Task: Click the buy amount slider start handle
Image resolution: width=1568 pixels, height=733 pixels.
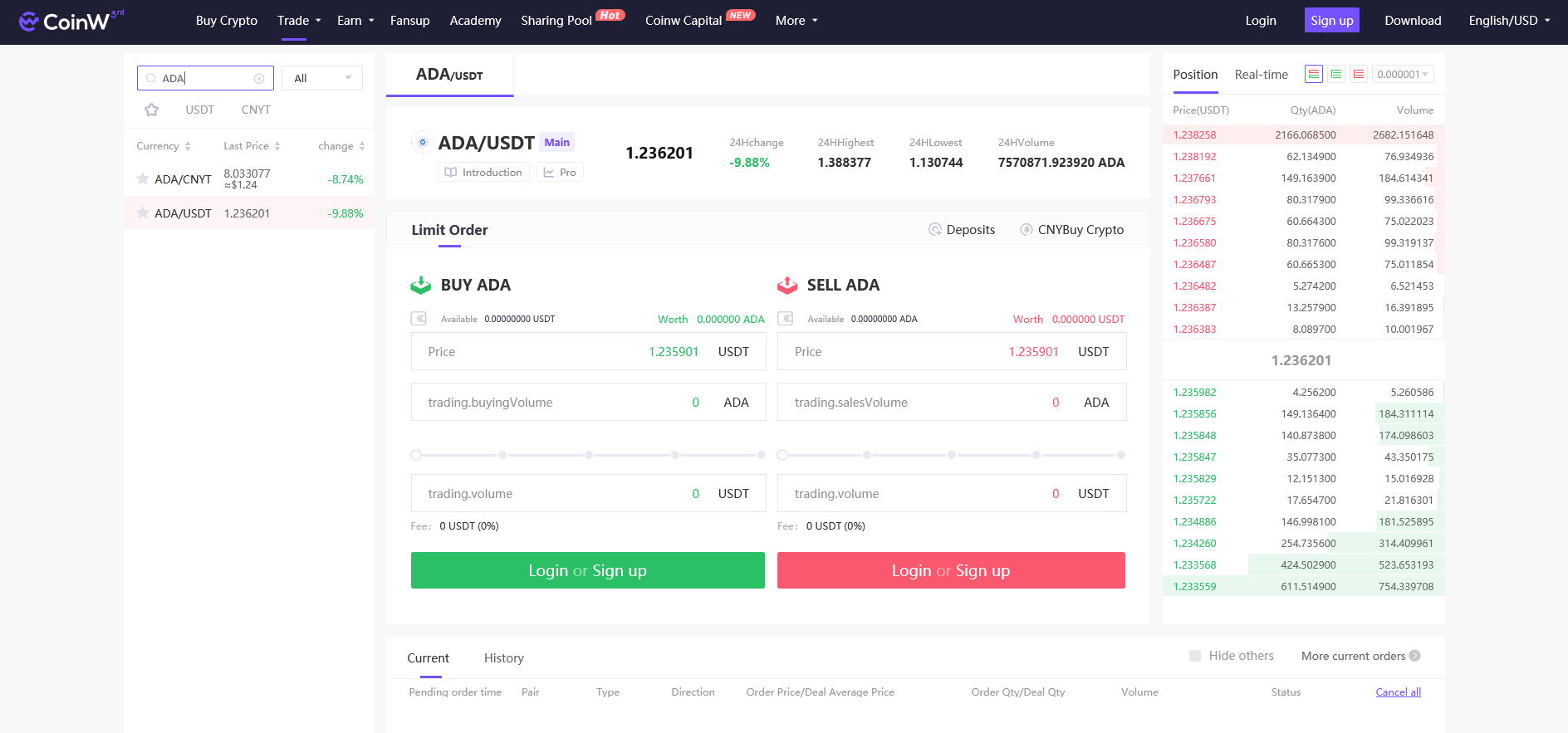Action: click(416, 455)
